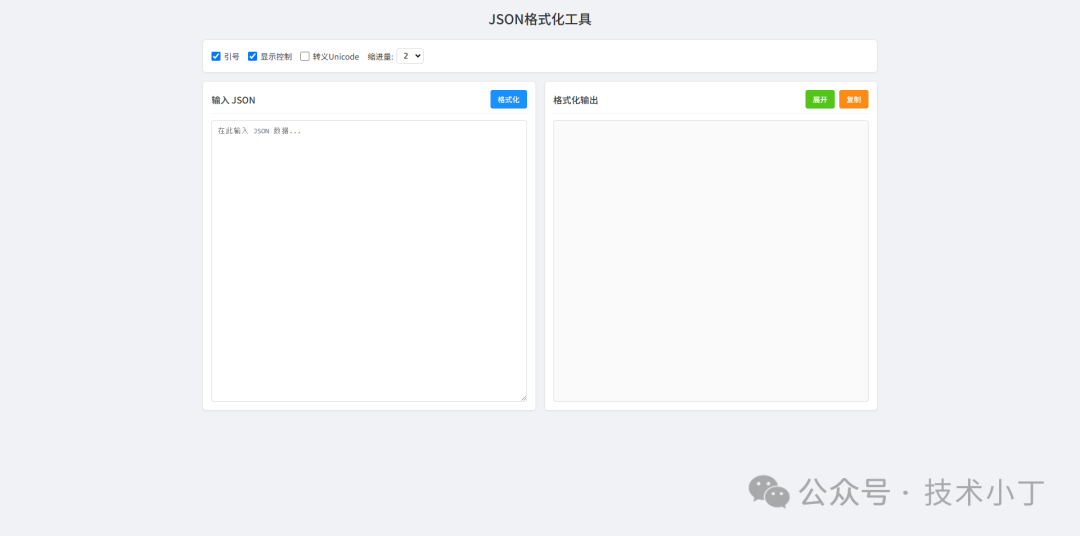Toggle the 引号 checkbox
This screenshot has width=1080, height=536.
[216, 56]
